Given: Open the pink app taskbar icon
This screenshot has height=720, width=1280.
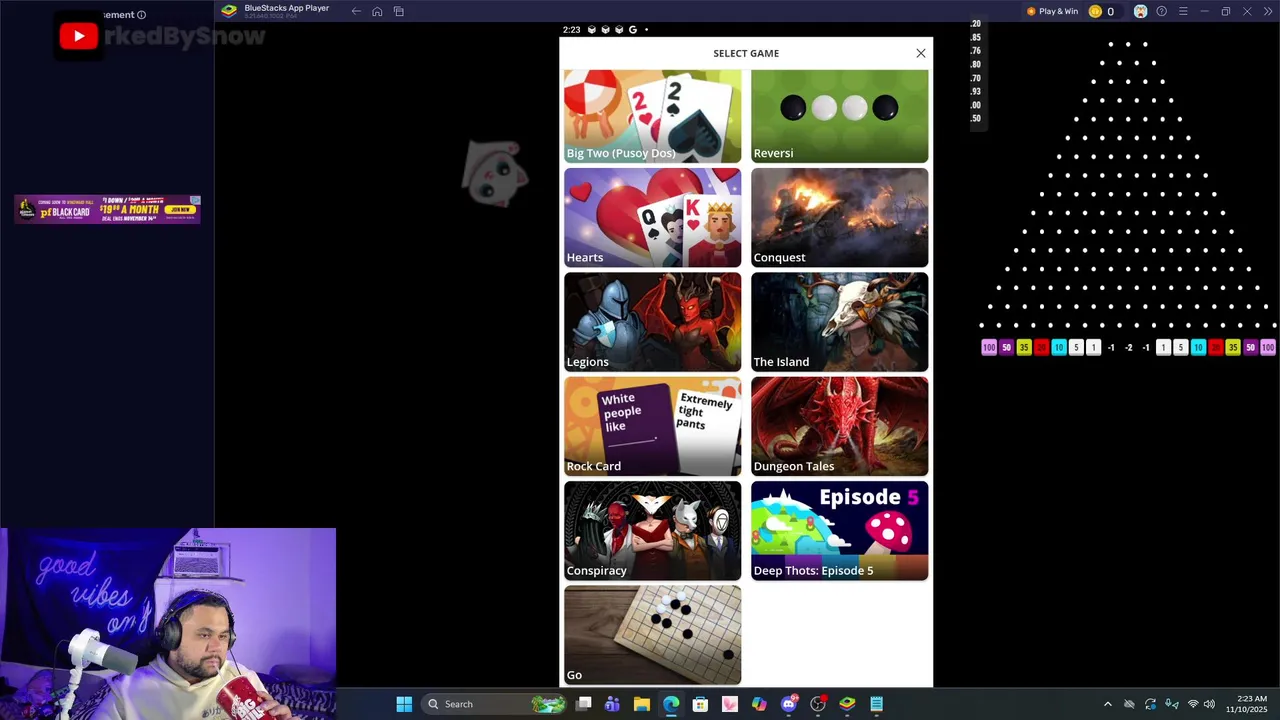Looking at the screenshot, I should 730,704.
